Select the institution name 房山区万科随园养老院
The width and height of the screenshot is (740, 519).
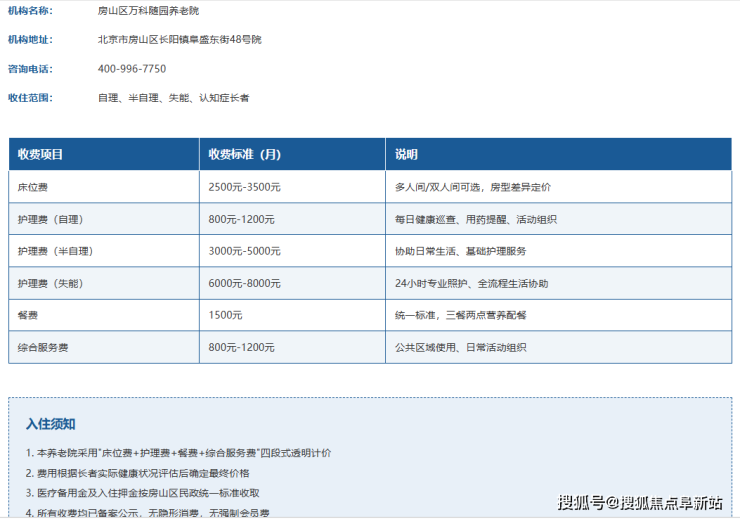click(148, 11)
